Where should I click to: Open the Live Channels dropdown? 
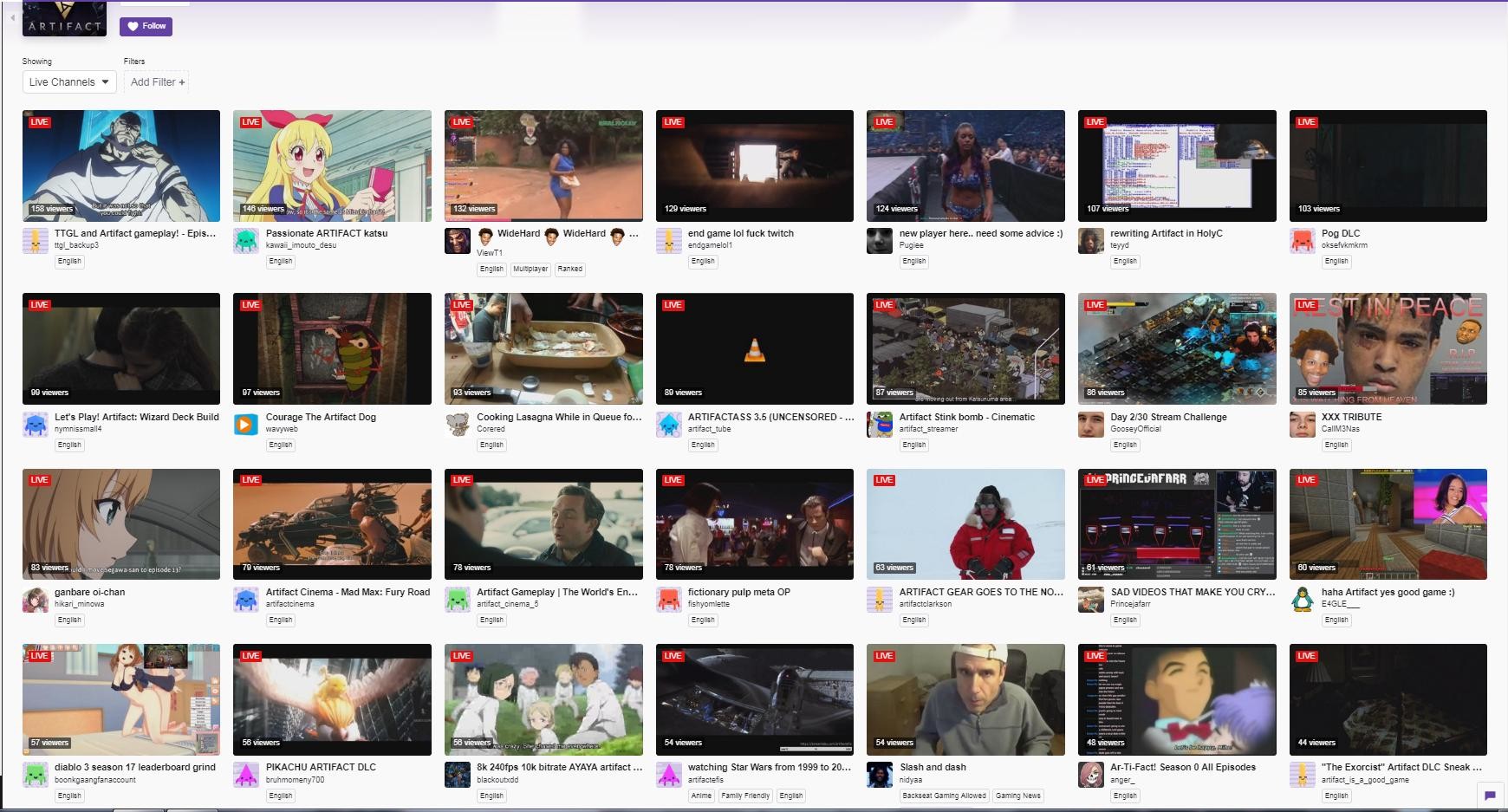point(69,82)
